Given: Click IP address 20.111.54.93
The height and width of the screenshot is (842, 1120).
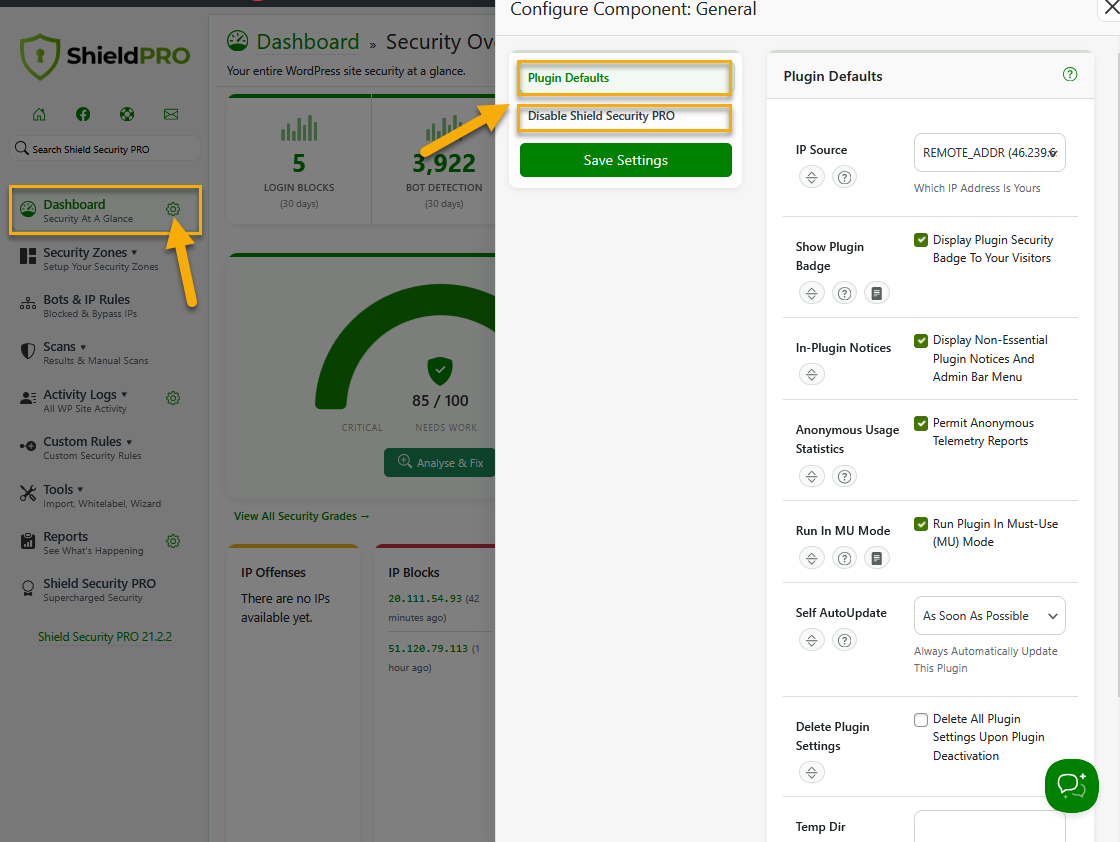Looking at the screenshot, I should (x=425, y=598).
